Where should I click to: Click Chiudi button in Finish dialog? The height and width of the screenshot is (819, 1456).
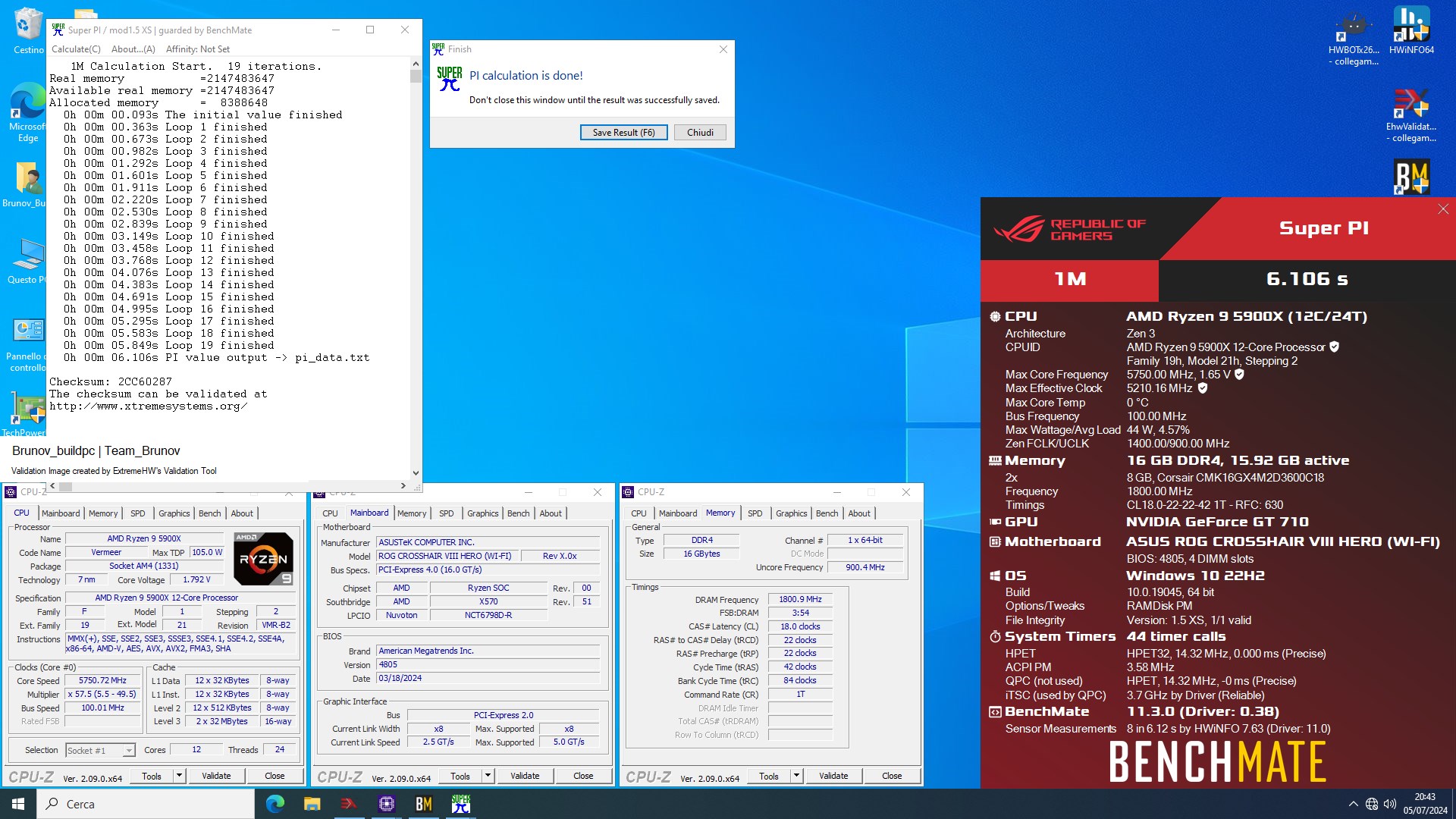click(700, 132)
